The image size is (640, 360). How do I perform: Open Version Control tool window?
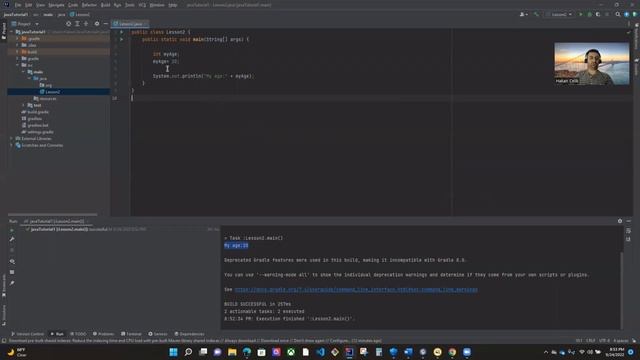pyautogui.click(x=27, y=334)
